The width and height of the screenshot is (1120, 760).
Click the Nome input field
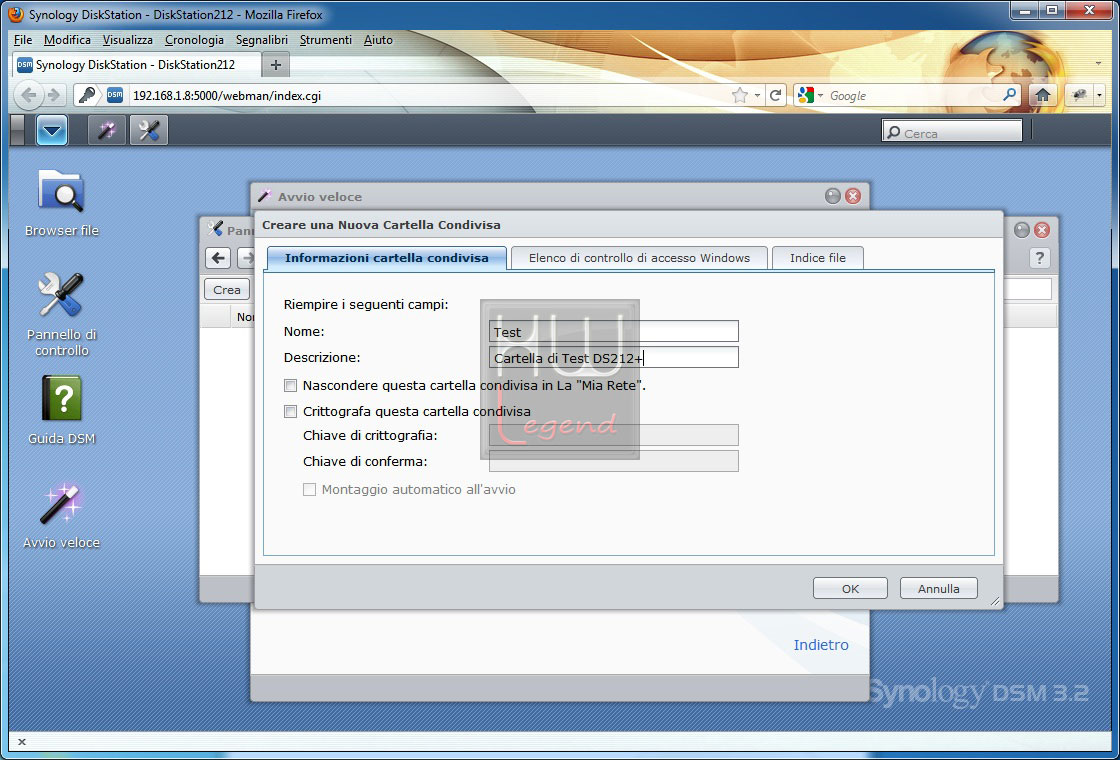614,331
